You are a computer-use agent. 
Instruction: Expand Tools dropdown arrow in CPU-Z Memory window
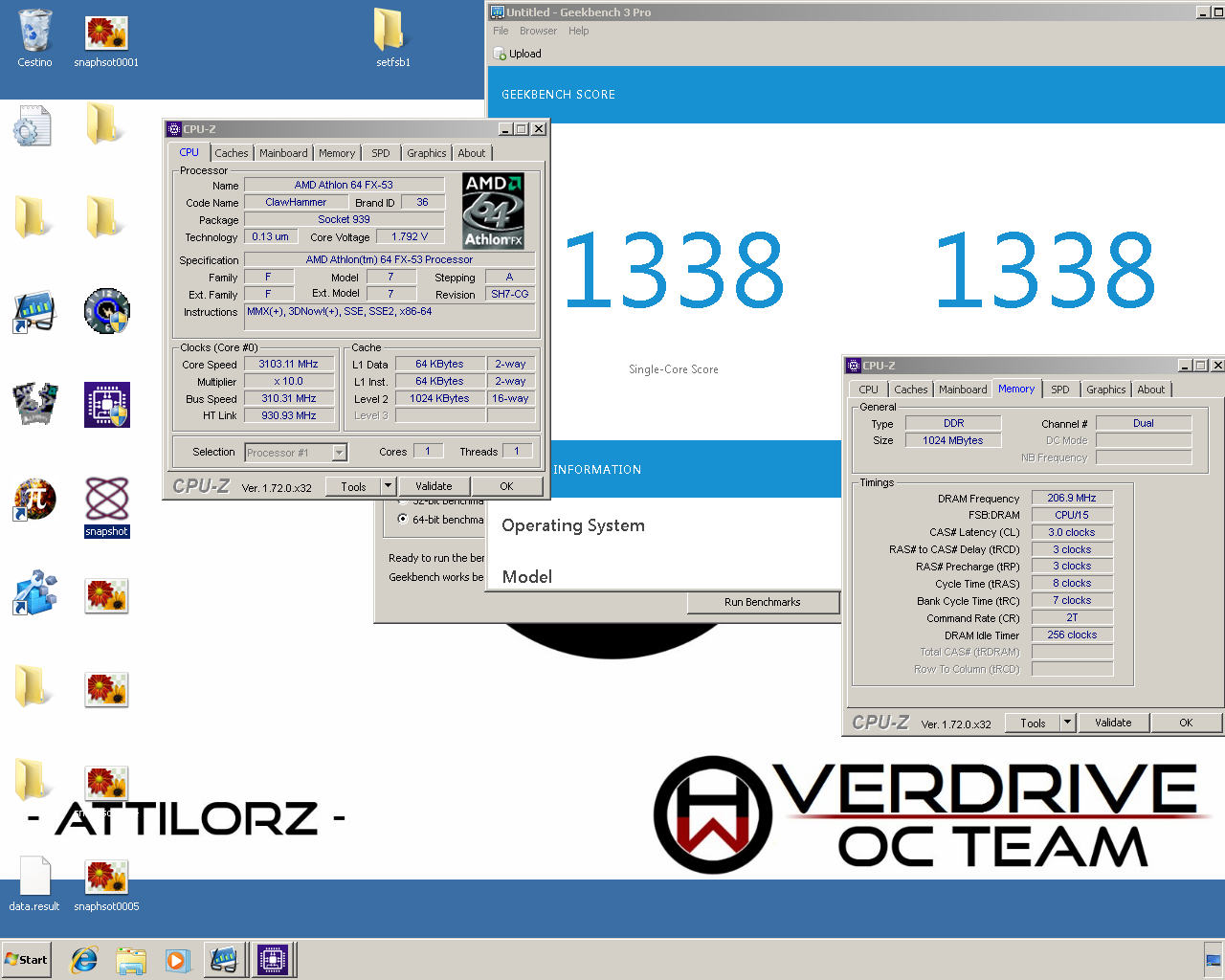[1068, 723]
